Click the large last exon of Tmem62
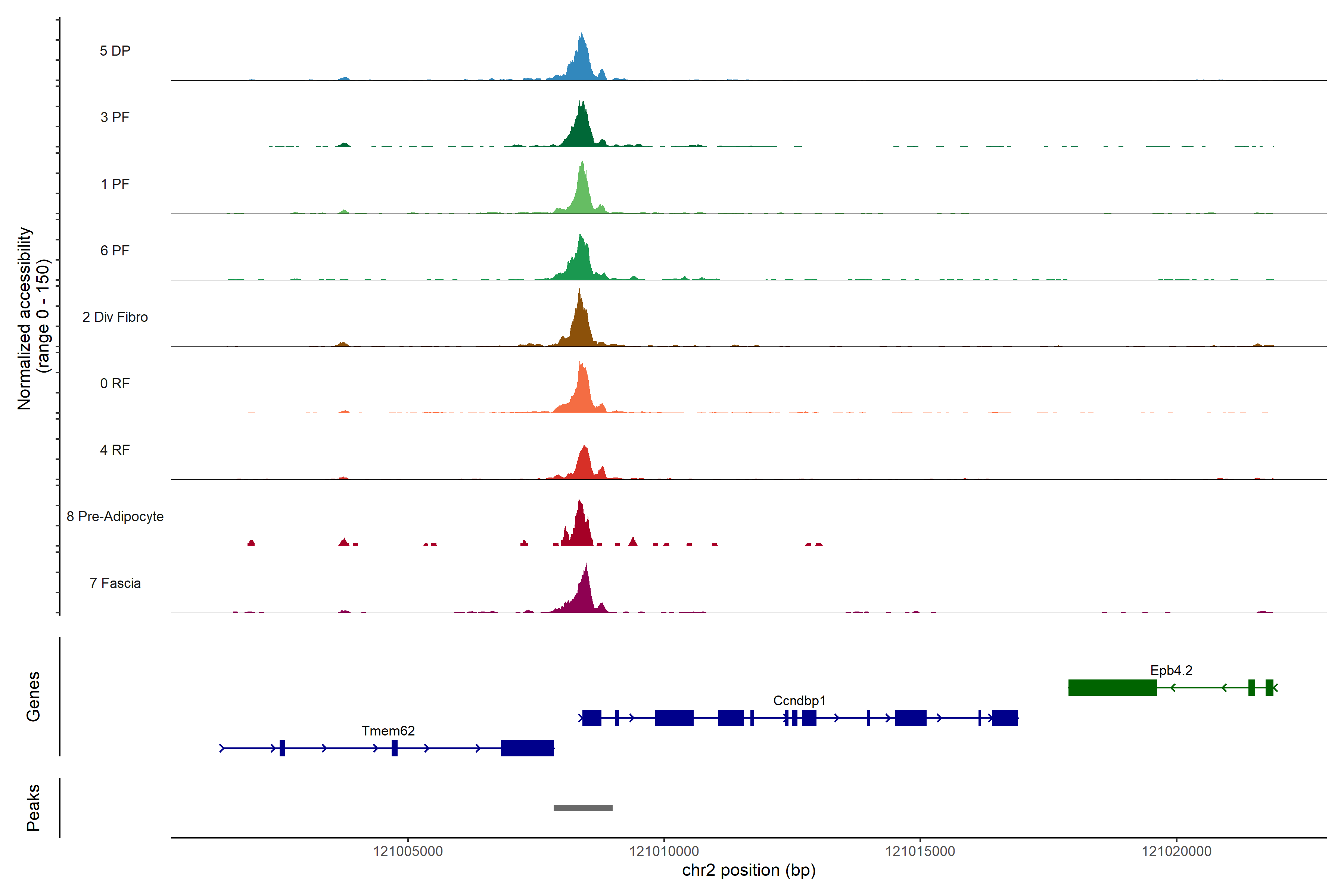This screenshot has height=896, width=1344. (527, 748)
